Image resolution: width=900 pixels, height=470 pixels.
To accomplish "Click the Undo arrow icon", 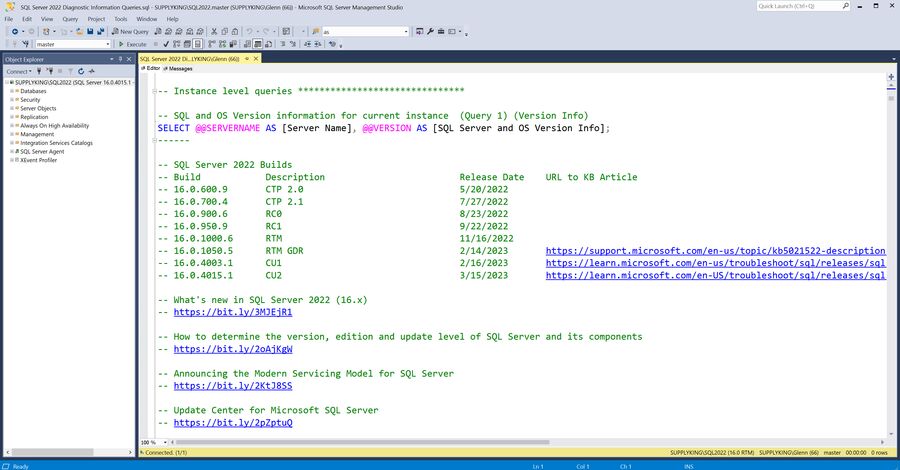I will (249, 32).
